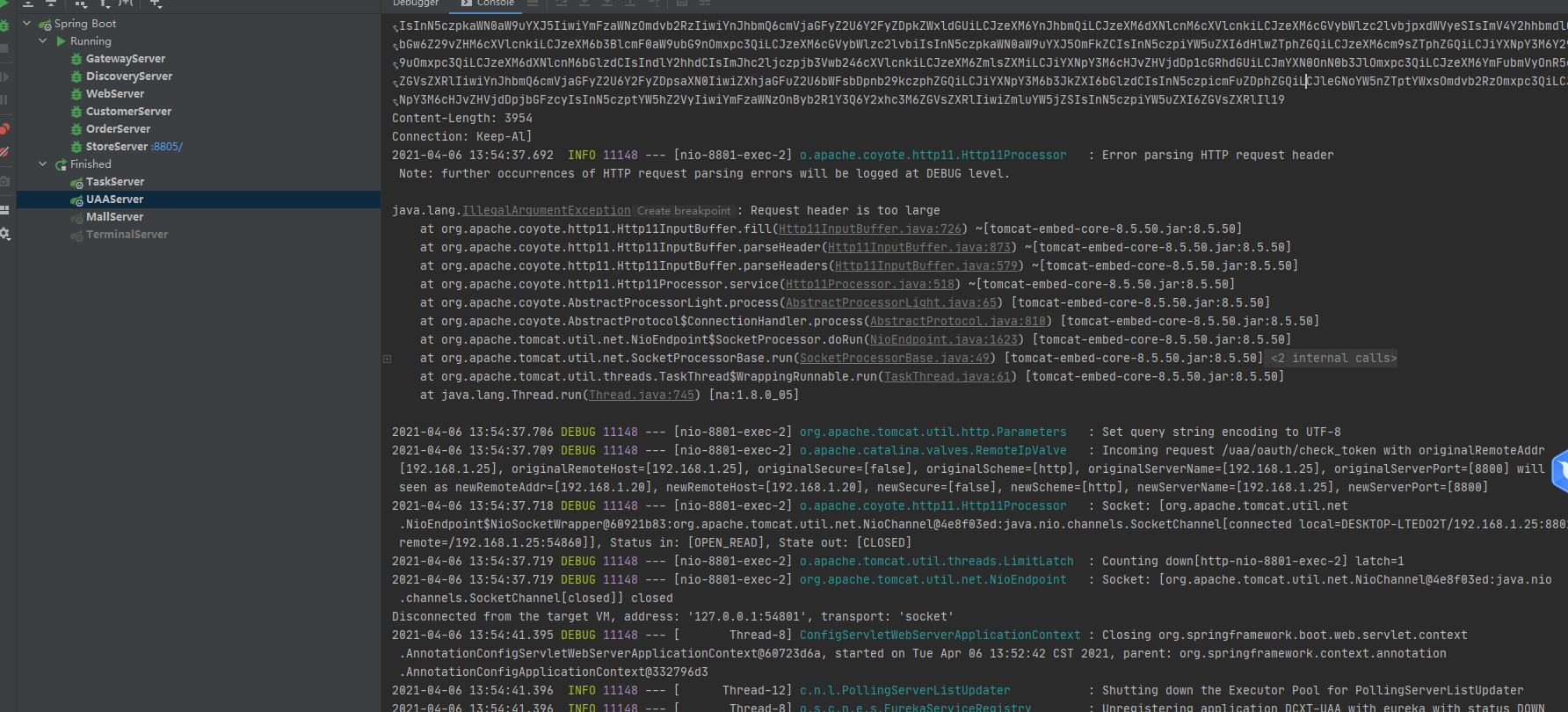Click the OrderServer debug bug icon
Viewport: 1568px width, 712px height.
tap(76, 129)
